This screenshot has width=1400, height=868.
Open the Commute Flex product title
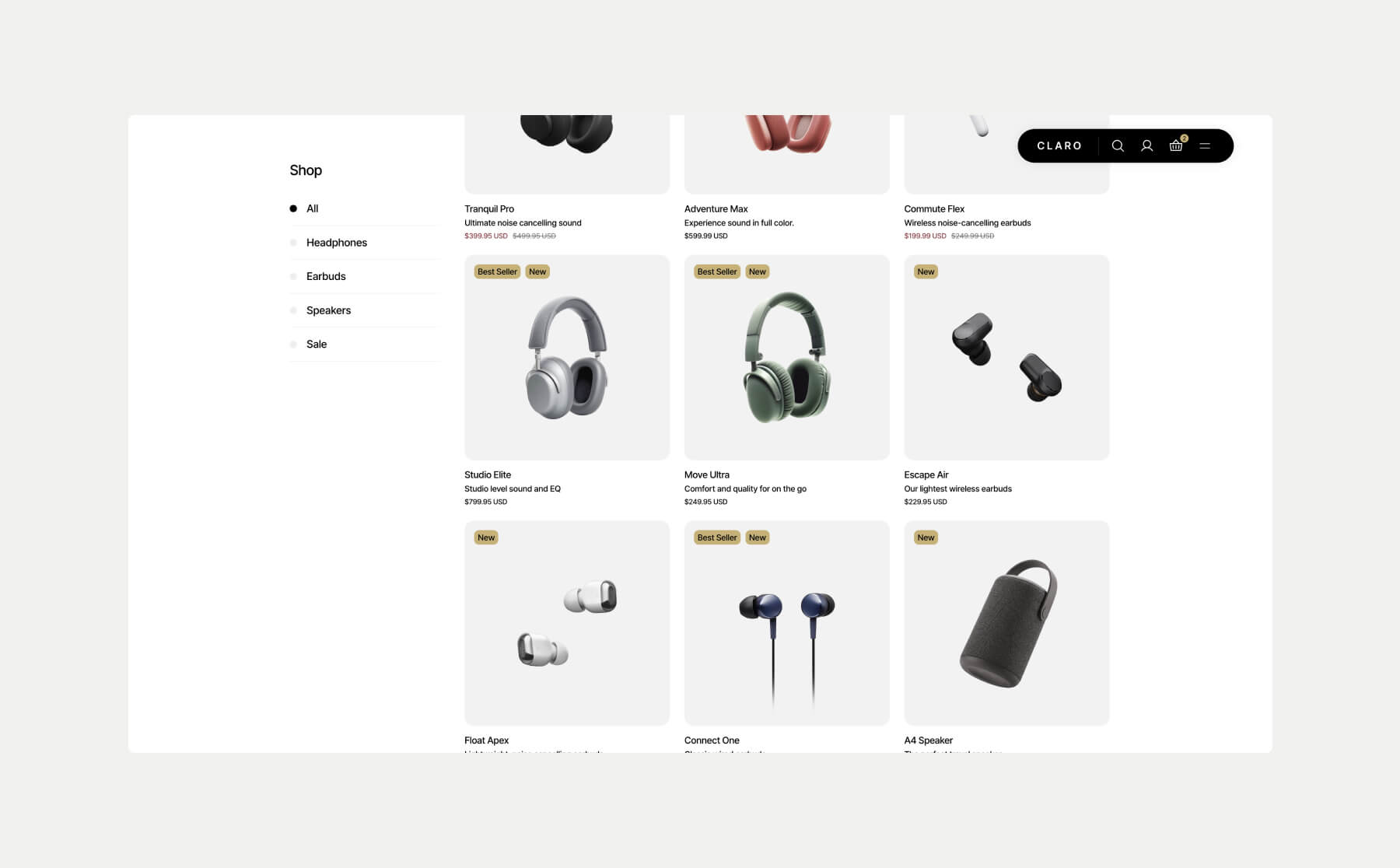(934, 208)
